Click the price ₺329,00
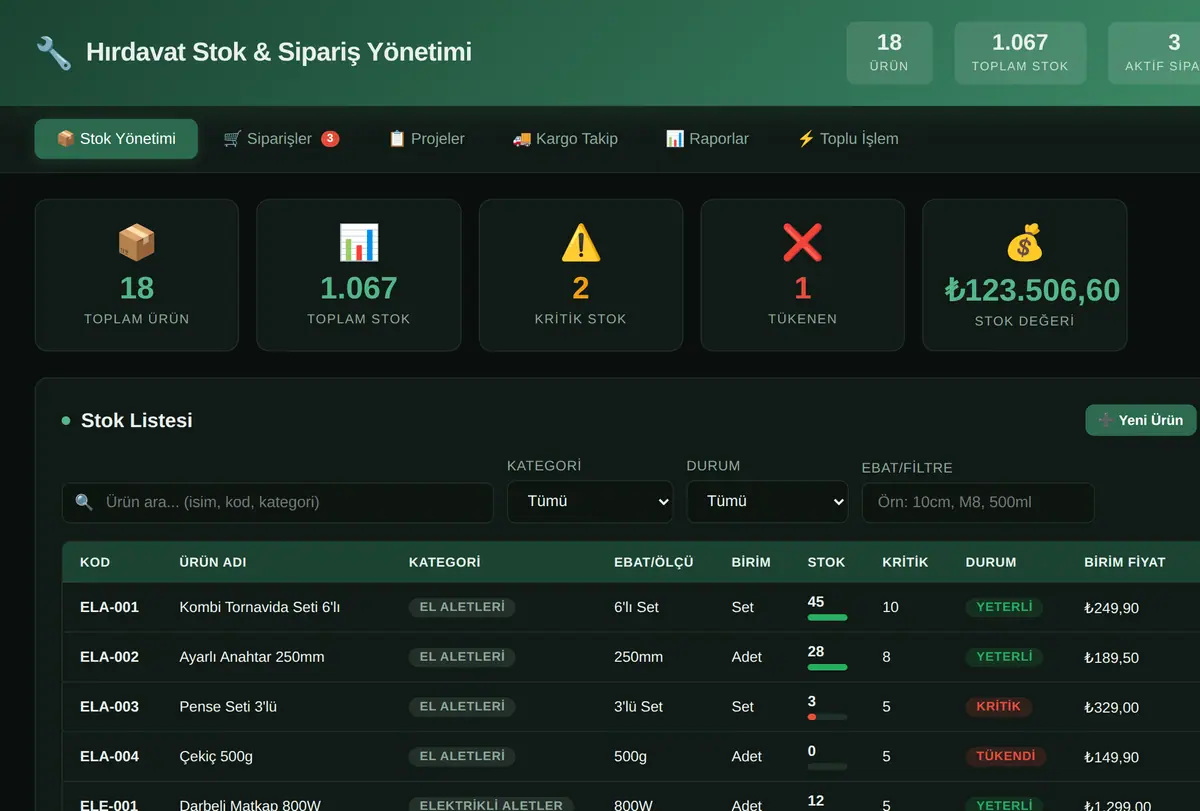 pyautogui.click(x=1111, y=707)
